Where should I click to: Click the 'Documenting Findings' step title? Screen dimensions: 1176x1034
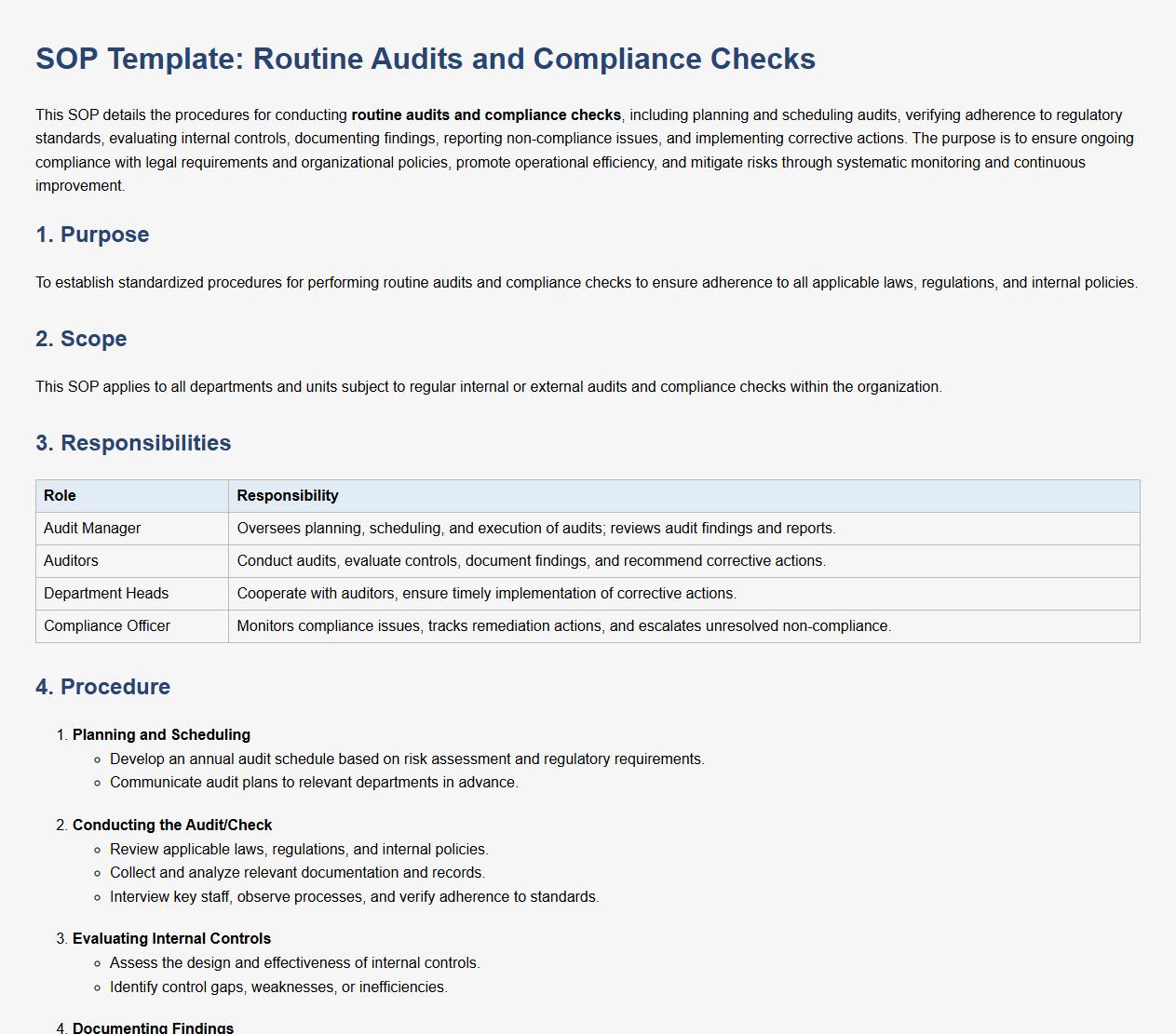point(153,1027)
